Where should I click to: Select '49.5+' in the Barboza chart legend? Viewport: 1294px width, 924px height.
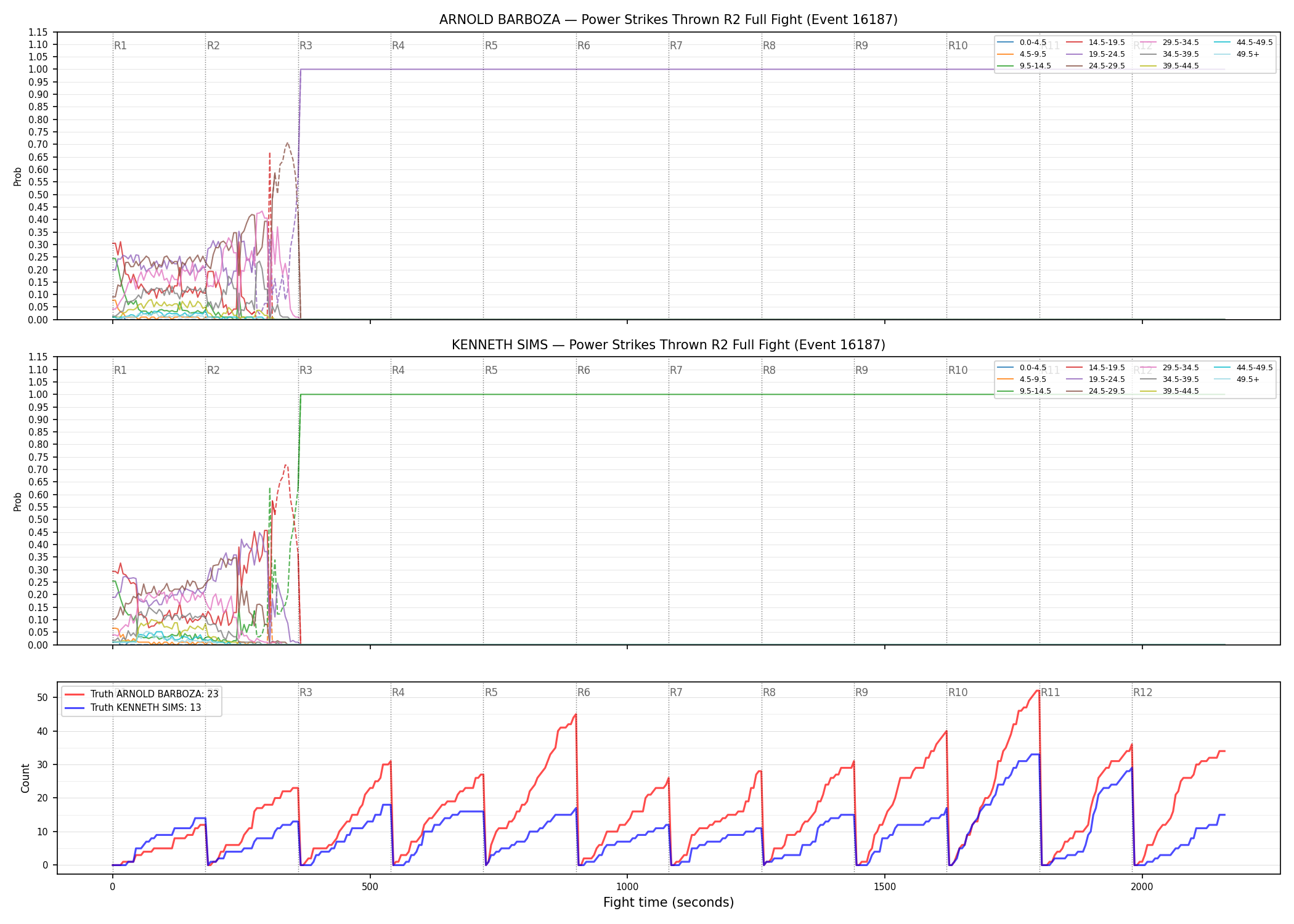click(1248, 54)
